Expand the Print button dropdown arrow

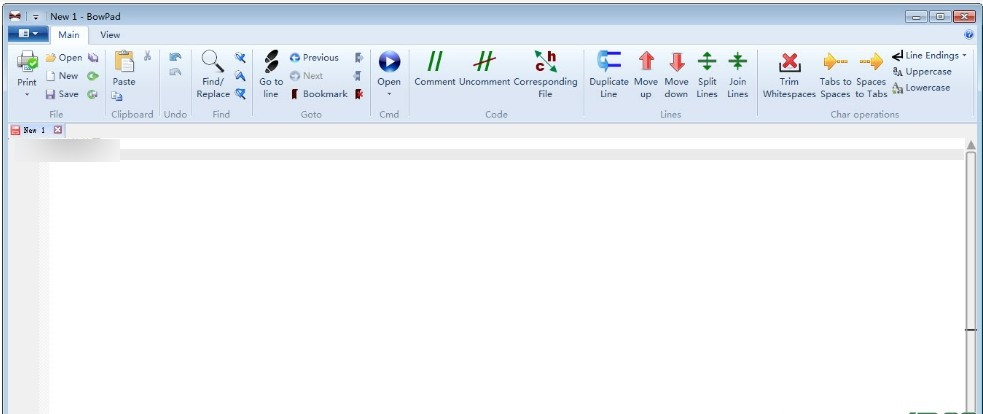(27, 95)
